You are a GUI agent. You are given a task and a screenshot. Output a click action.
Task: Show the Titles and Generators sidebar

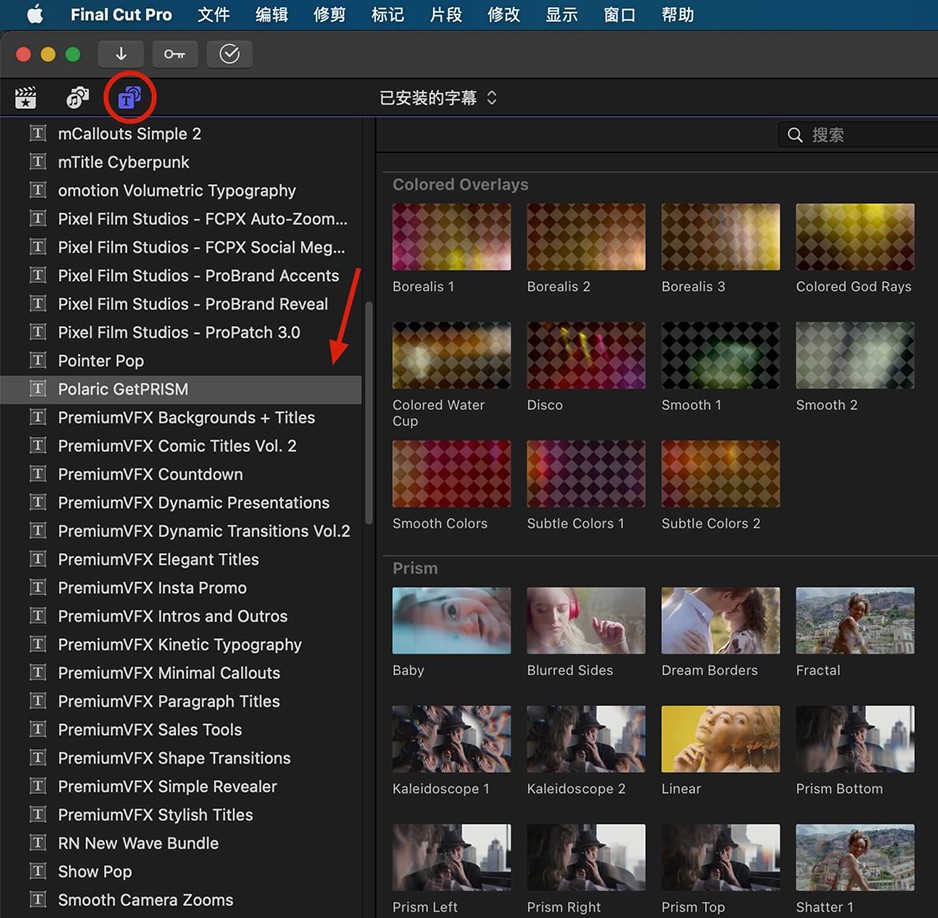pos(129,98)
